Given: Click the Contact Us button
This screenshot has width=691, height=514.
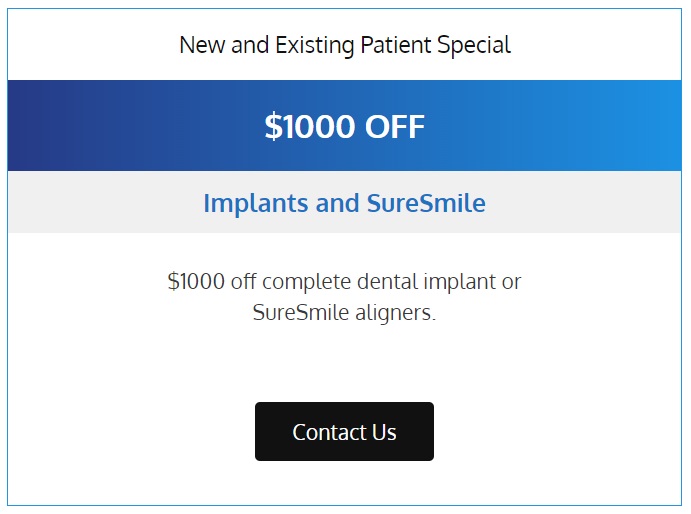Looking at the screenshot, I should (344, 431).
